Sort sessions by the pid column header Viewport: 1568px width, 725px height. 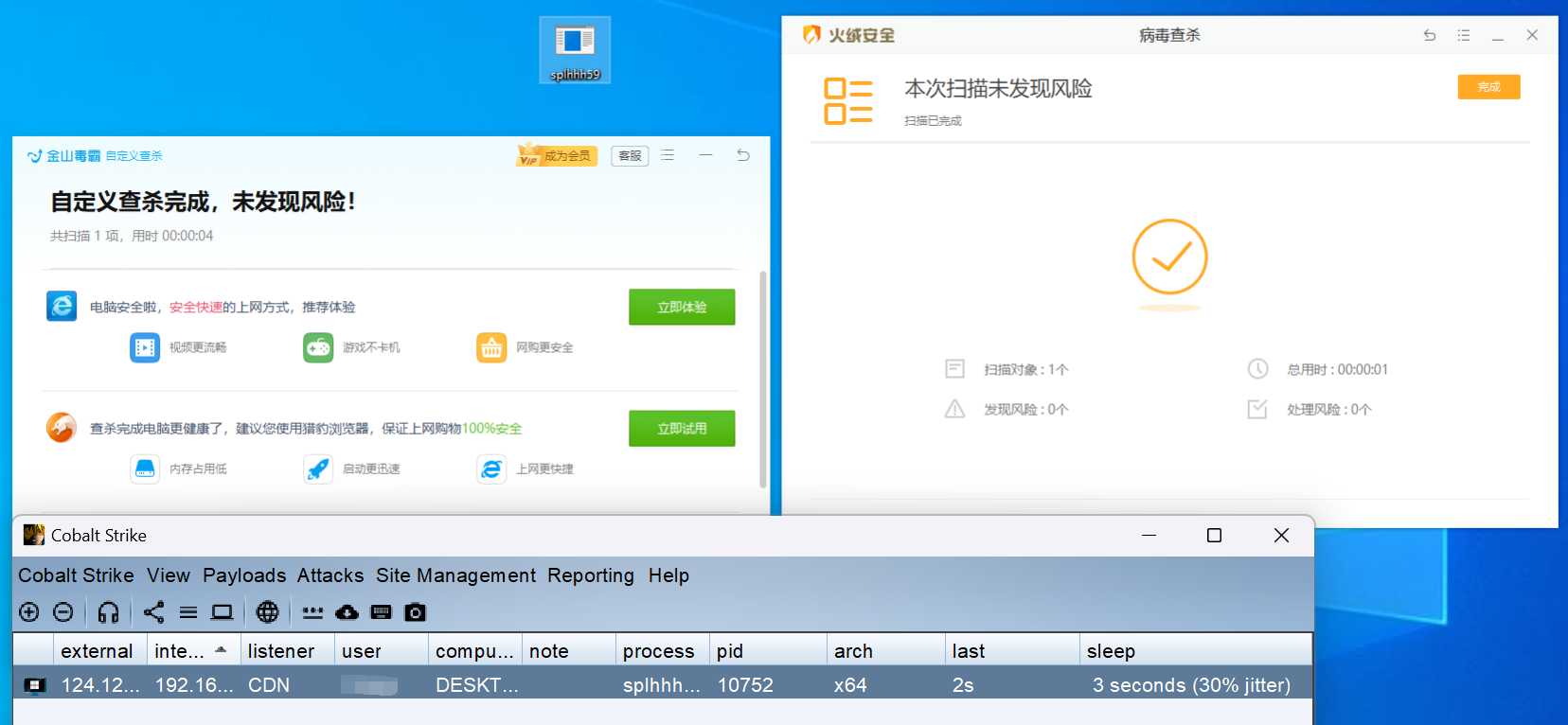(x=768, y=651)
